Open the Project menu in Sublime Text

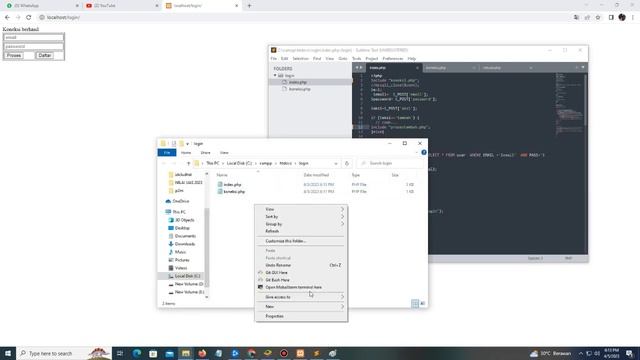(x=371, y=59)
